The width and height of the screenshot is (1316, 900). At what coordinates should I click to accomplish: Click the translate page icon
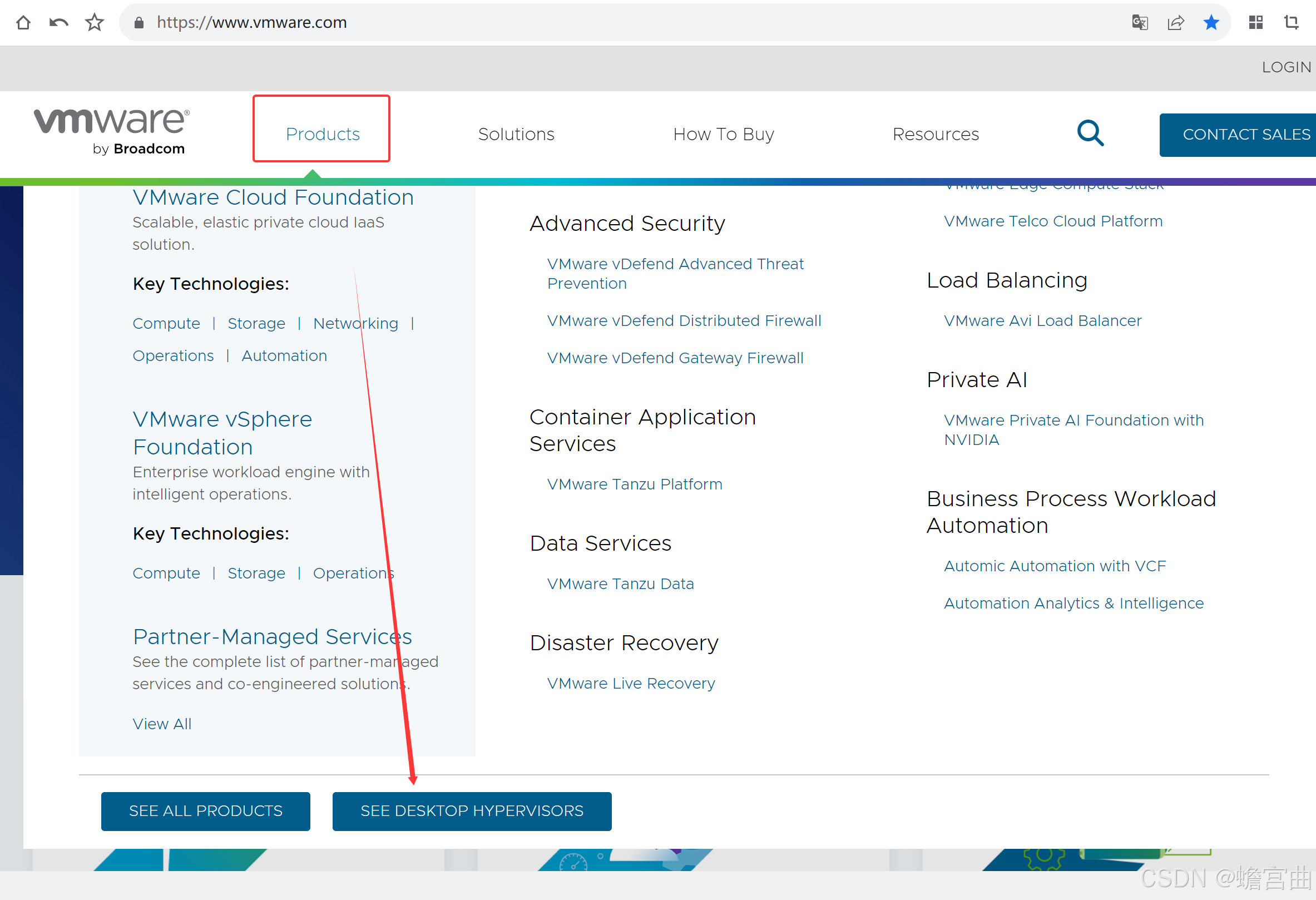point(1139,23)
